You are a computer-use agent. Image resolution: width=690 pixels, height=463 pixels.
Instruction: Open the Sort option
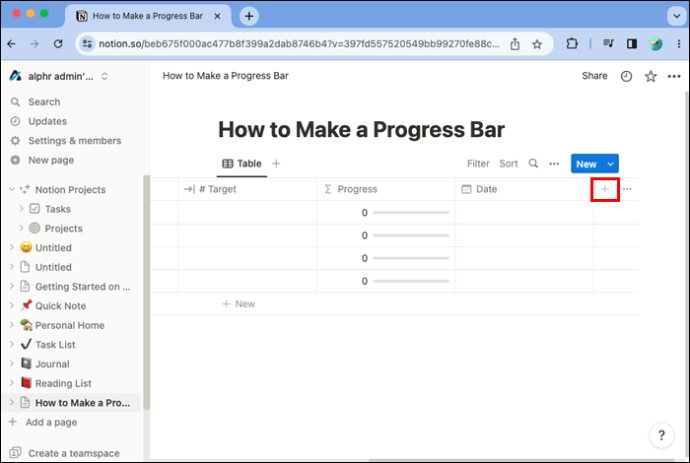508,164
